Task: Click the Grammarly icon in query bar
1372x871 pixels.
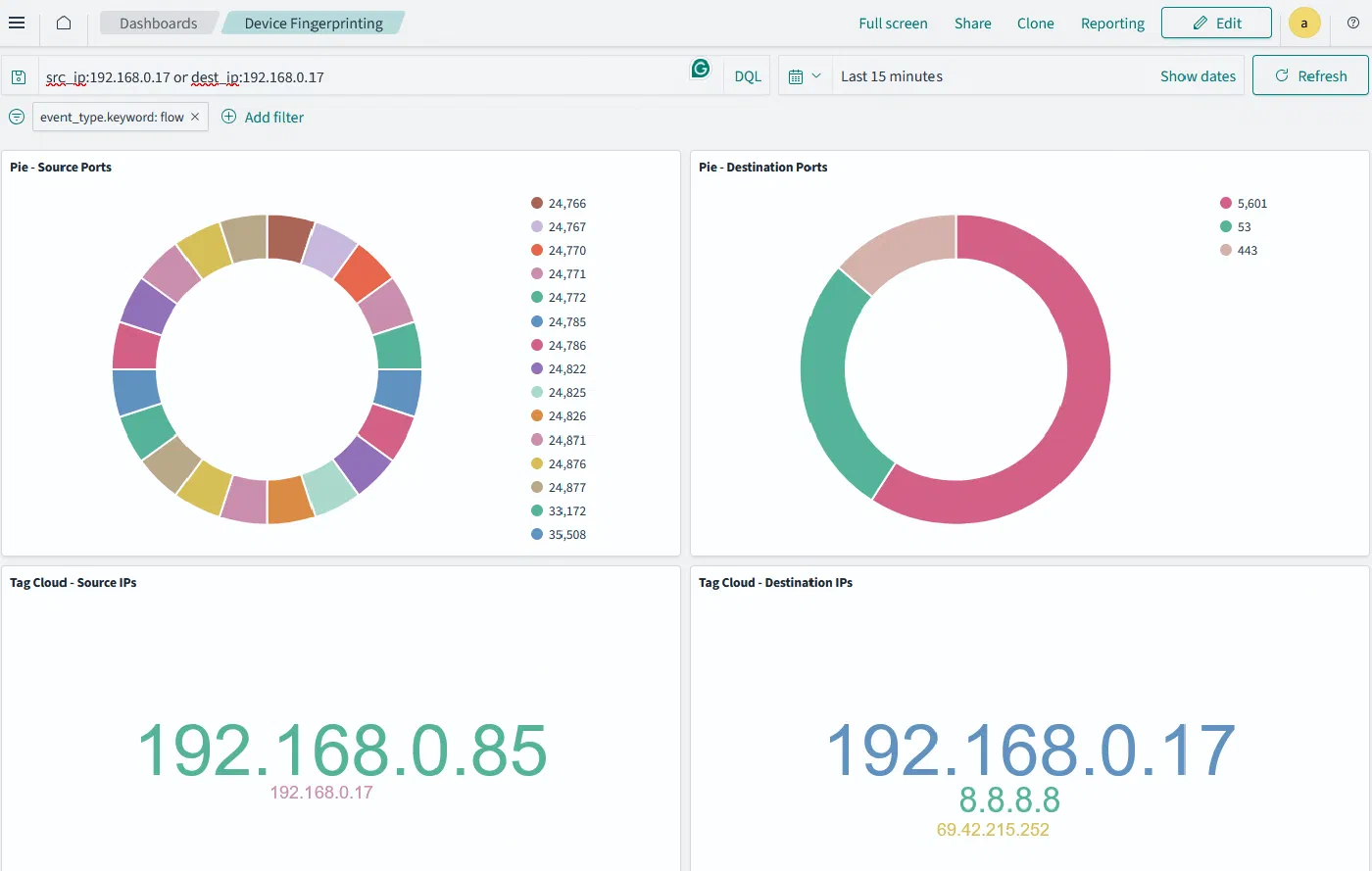Action: click(700, 68)
